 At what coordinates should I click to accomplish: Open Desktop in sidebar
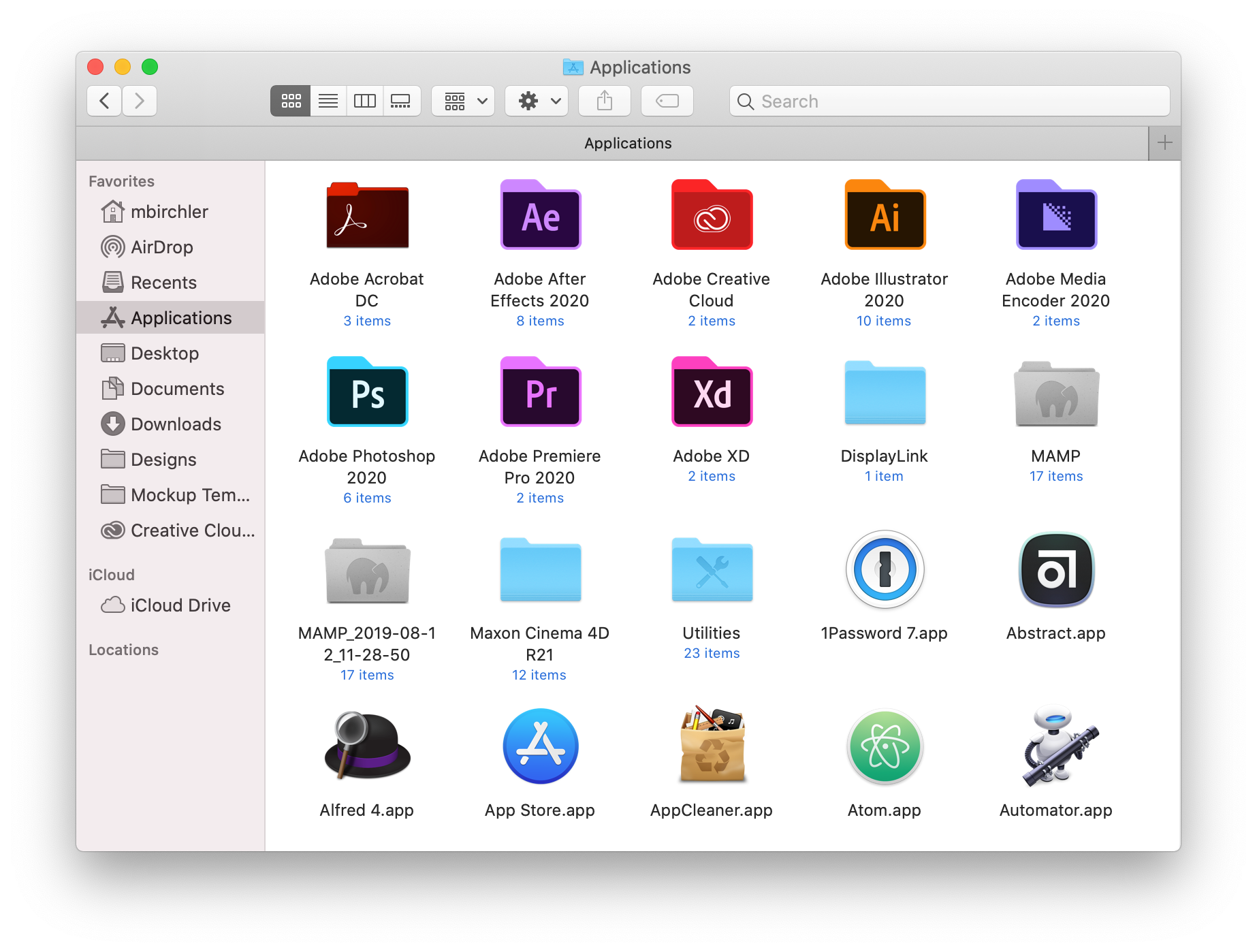pos(170,353)
